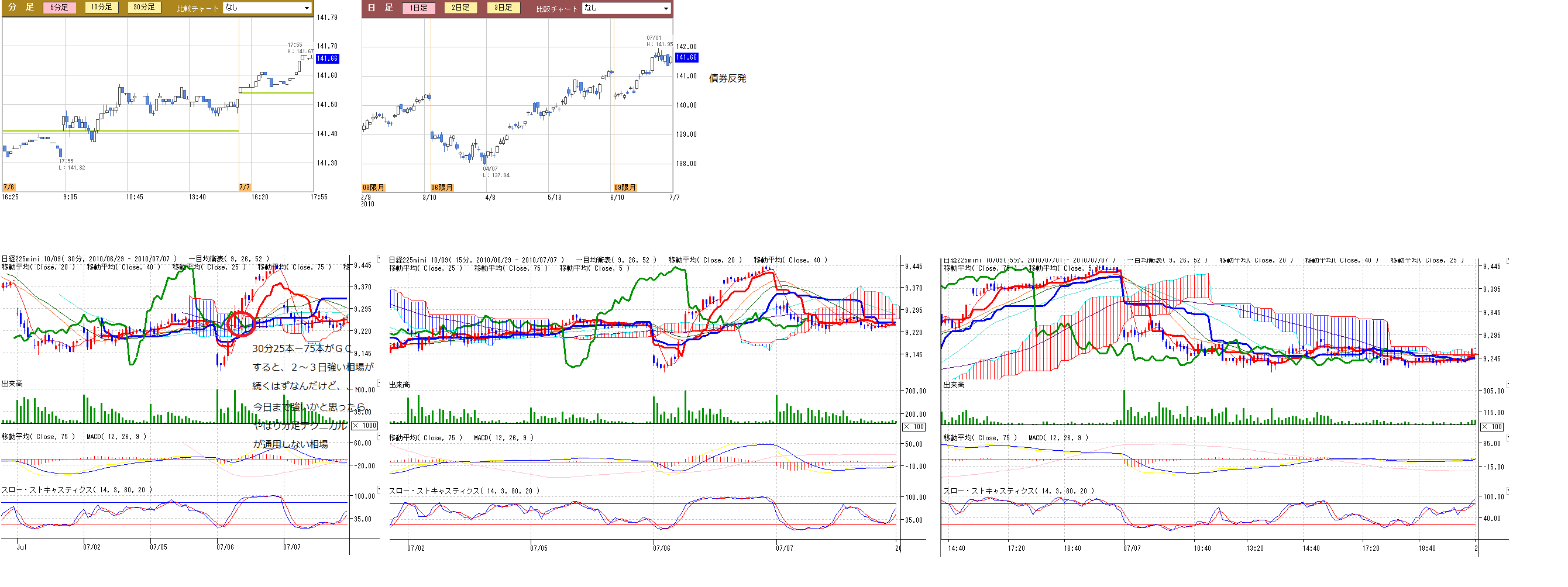
Task: Click the 7/7 date marker on 分足 chart
Action: 245,187
